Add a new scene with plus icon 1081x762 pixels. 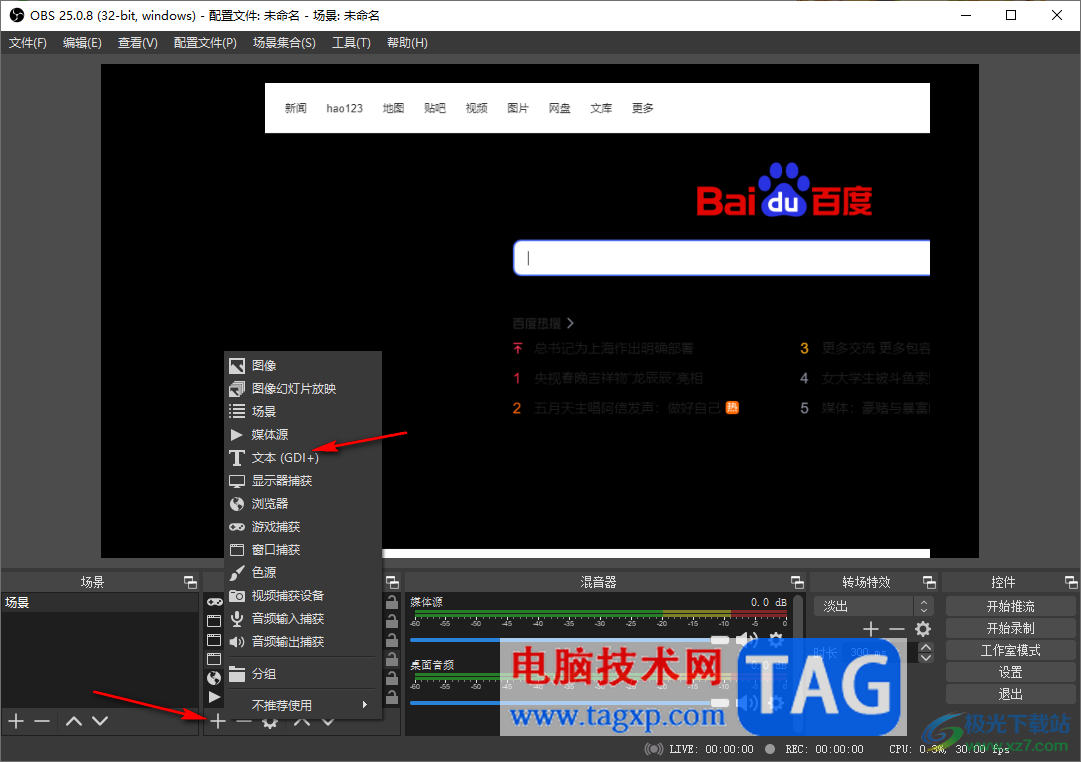pyautogui.click(x=16, y=721)
